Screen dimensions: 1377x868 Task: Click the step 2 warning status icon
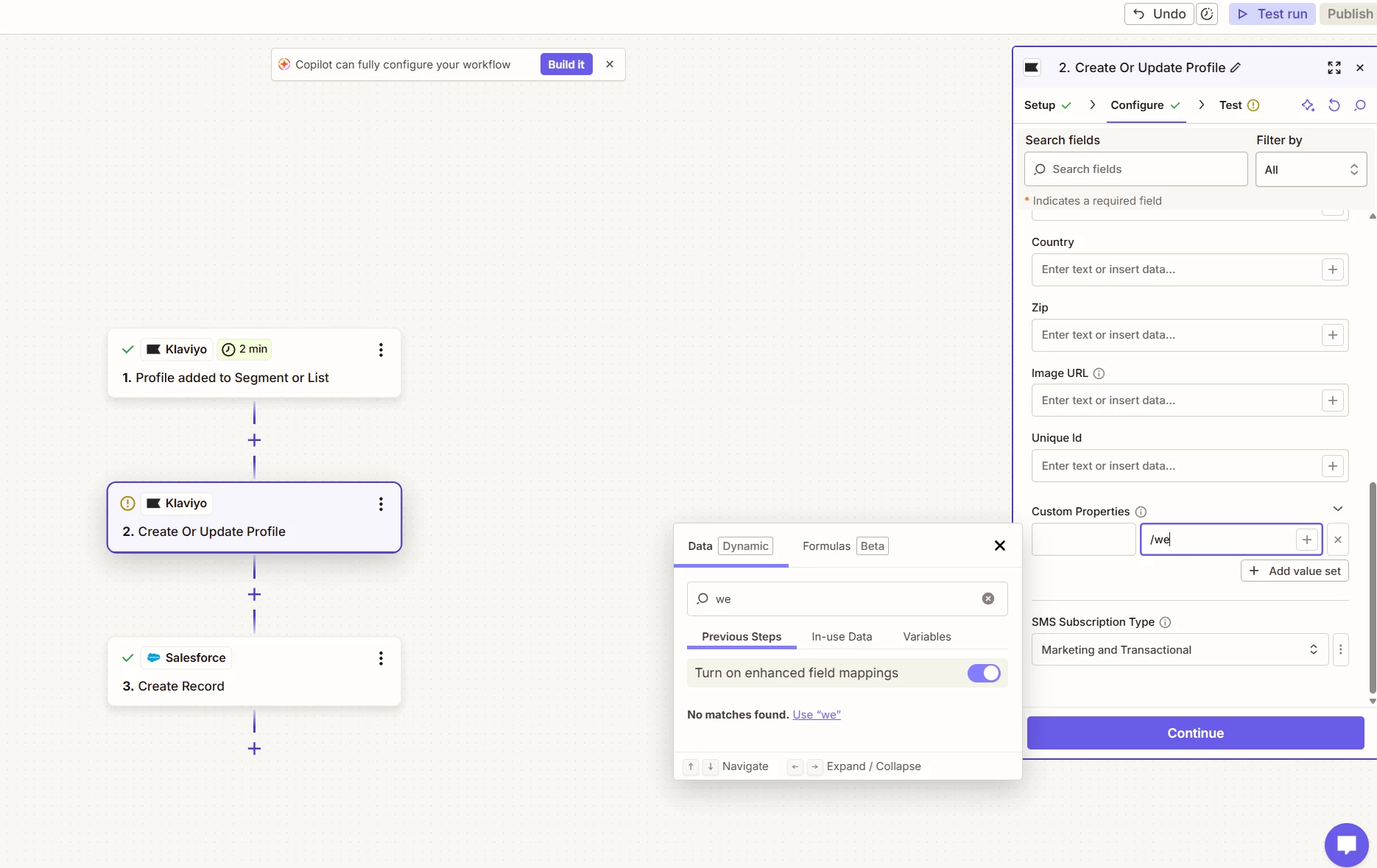coord(127,504)
